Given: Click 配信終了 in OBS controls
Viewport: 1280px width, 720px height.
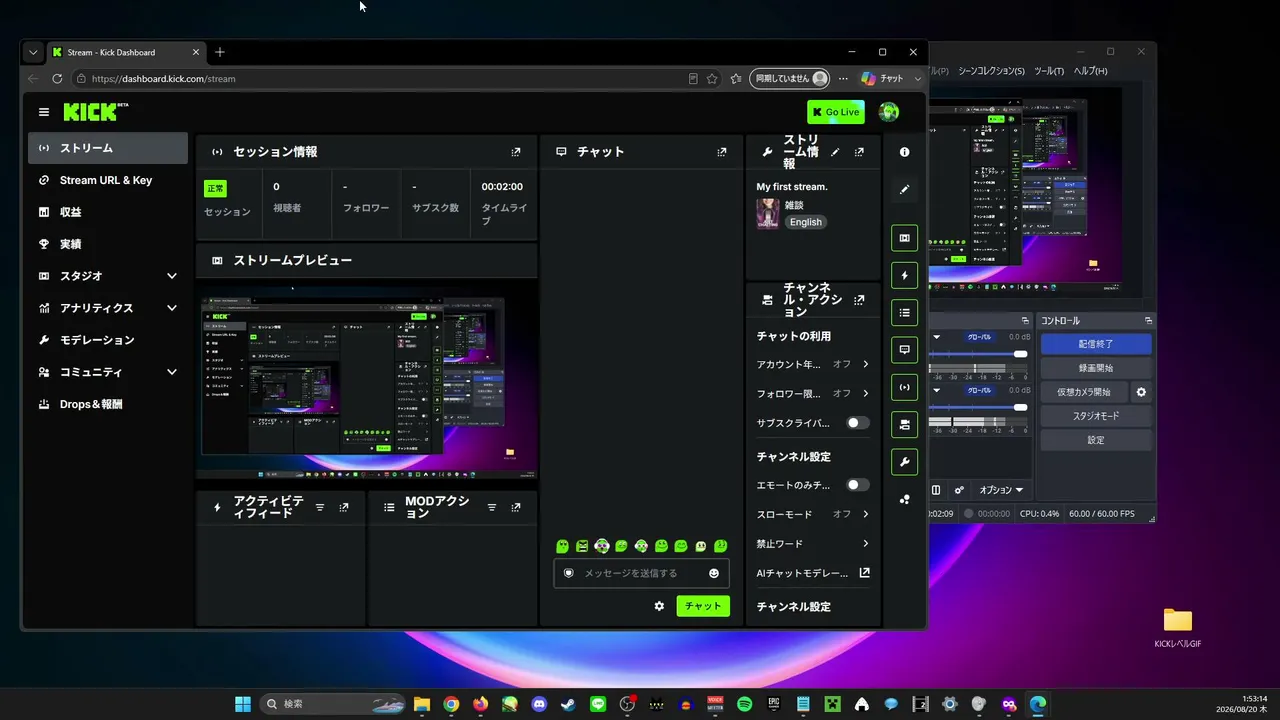Looking at the screenshot, I should click(1096, 344).
